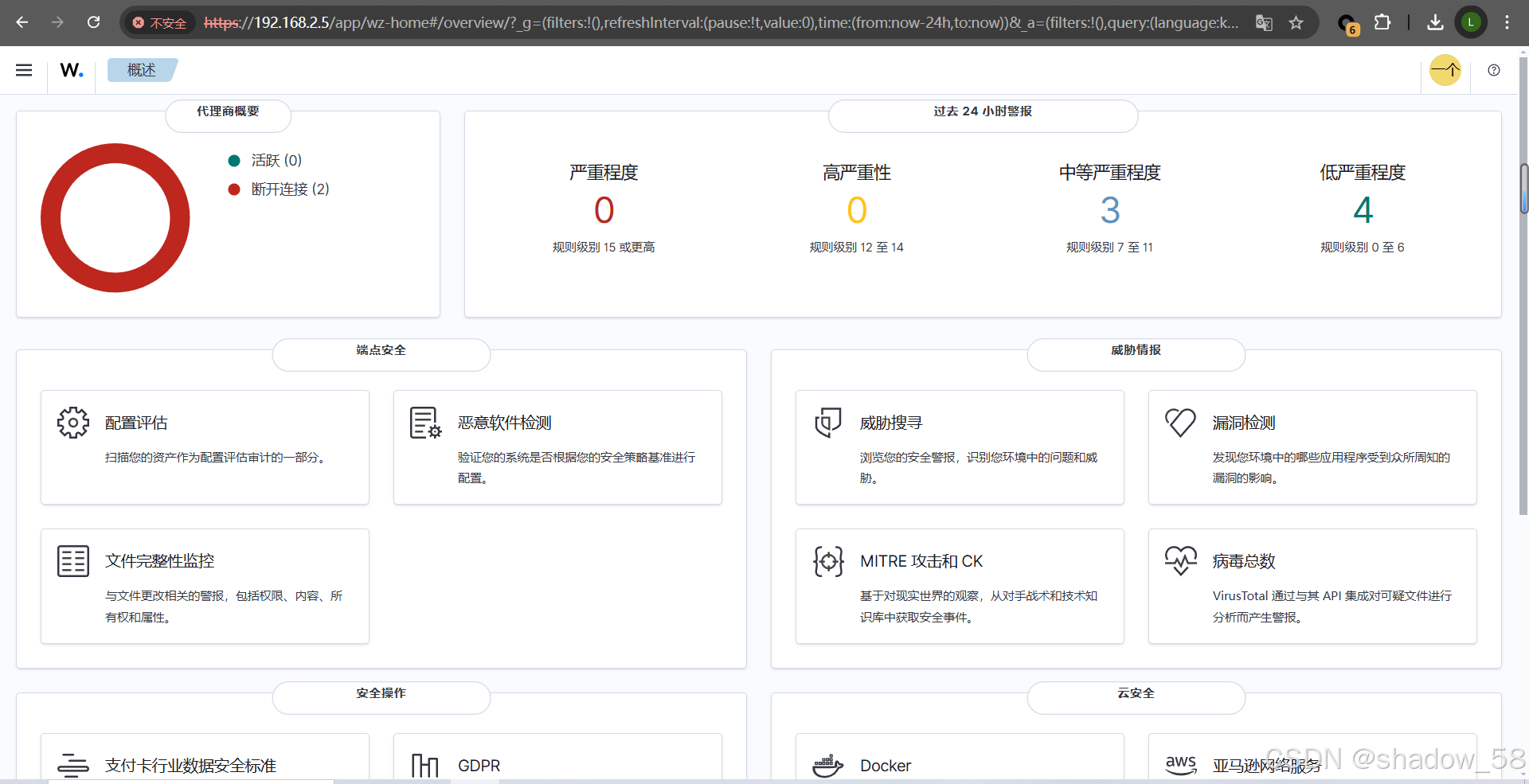Open the Docker card title
The image size is (1529, 784).
[x=886, y=766]
